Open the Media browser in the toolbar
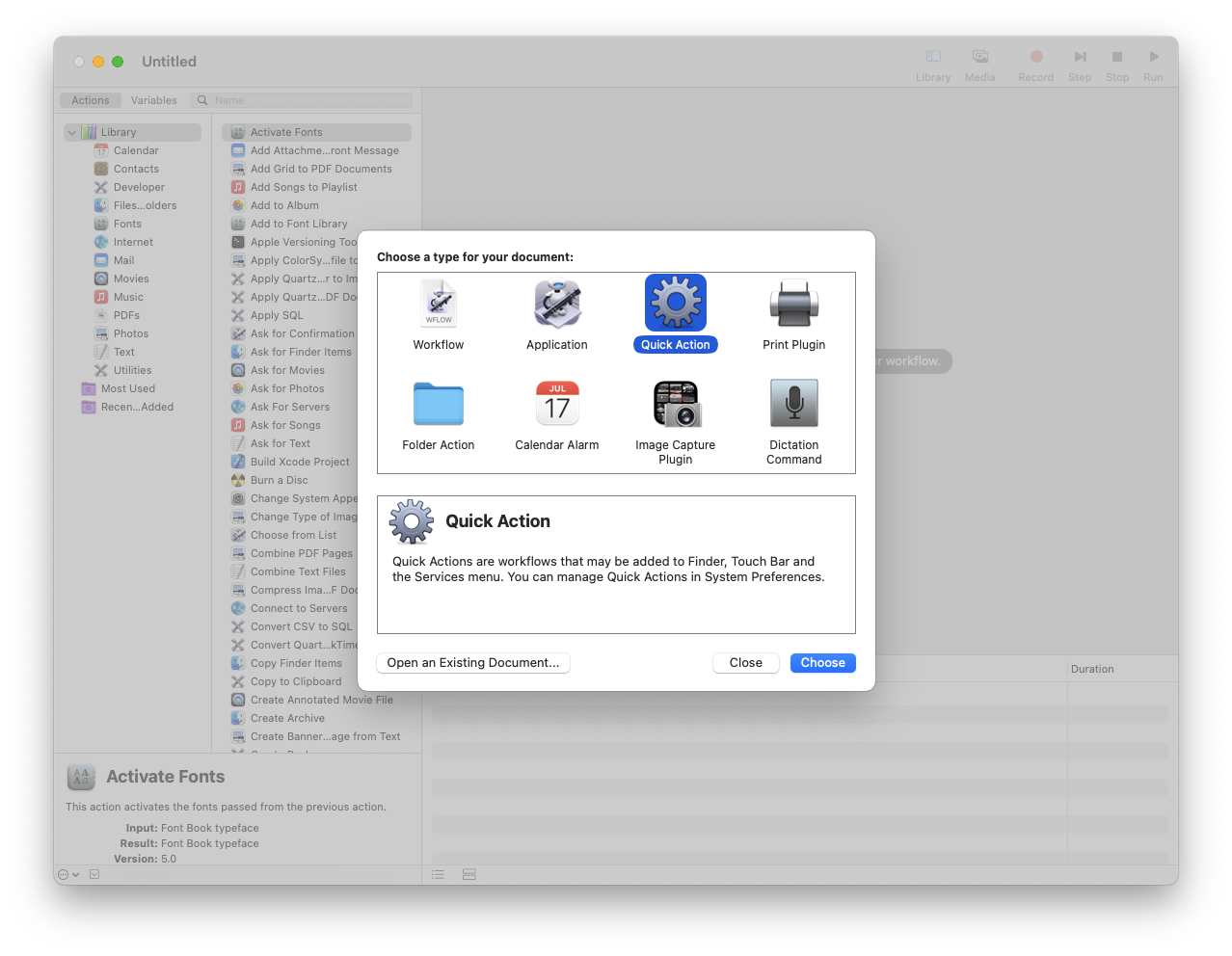Image resolution: width=1232 pixels, height=956 pixels. 979,62
